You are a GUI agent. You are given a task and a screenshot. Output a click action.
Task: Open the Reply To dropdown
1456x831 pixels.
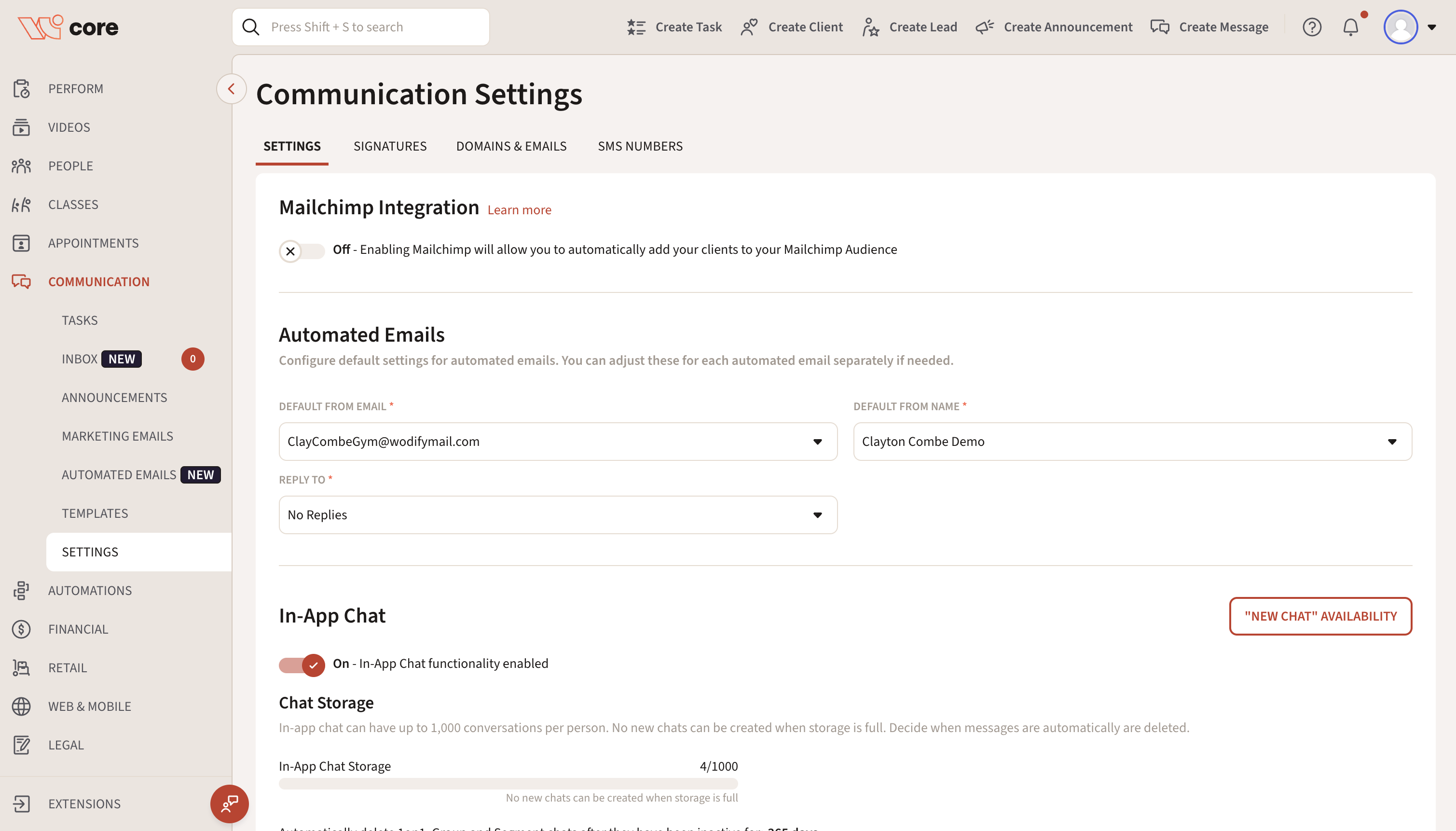click(557, 515)
